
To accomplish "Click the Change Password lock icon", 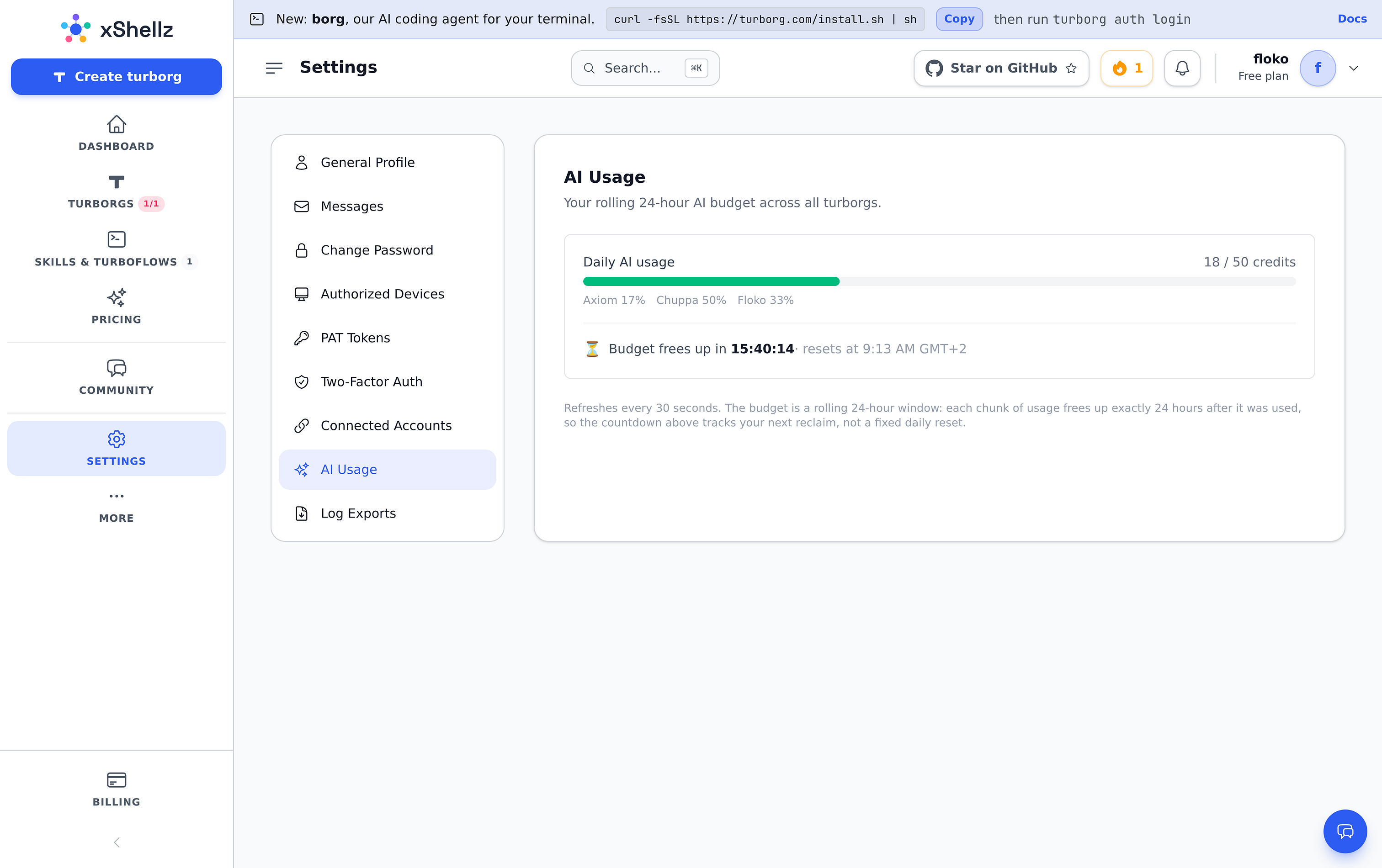I will pyautogui.click(x=301, y=250).
